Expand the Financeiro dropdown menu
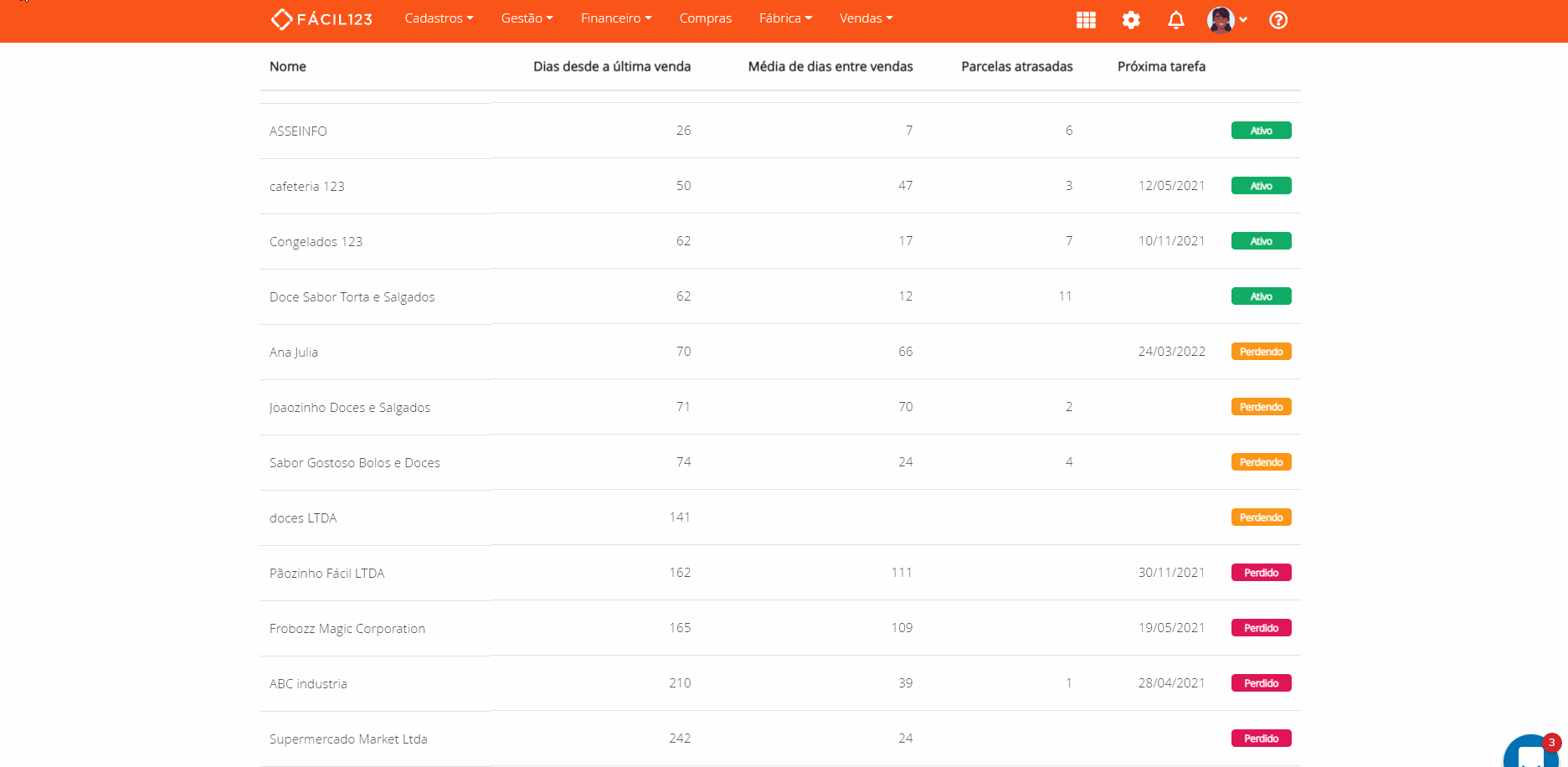1568x767 pixels. point(615,18)
